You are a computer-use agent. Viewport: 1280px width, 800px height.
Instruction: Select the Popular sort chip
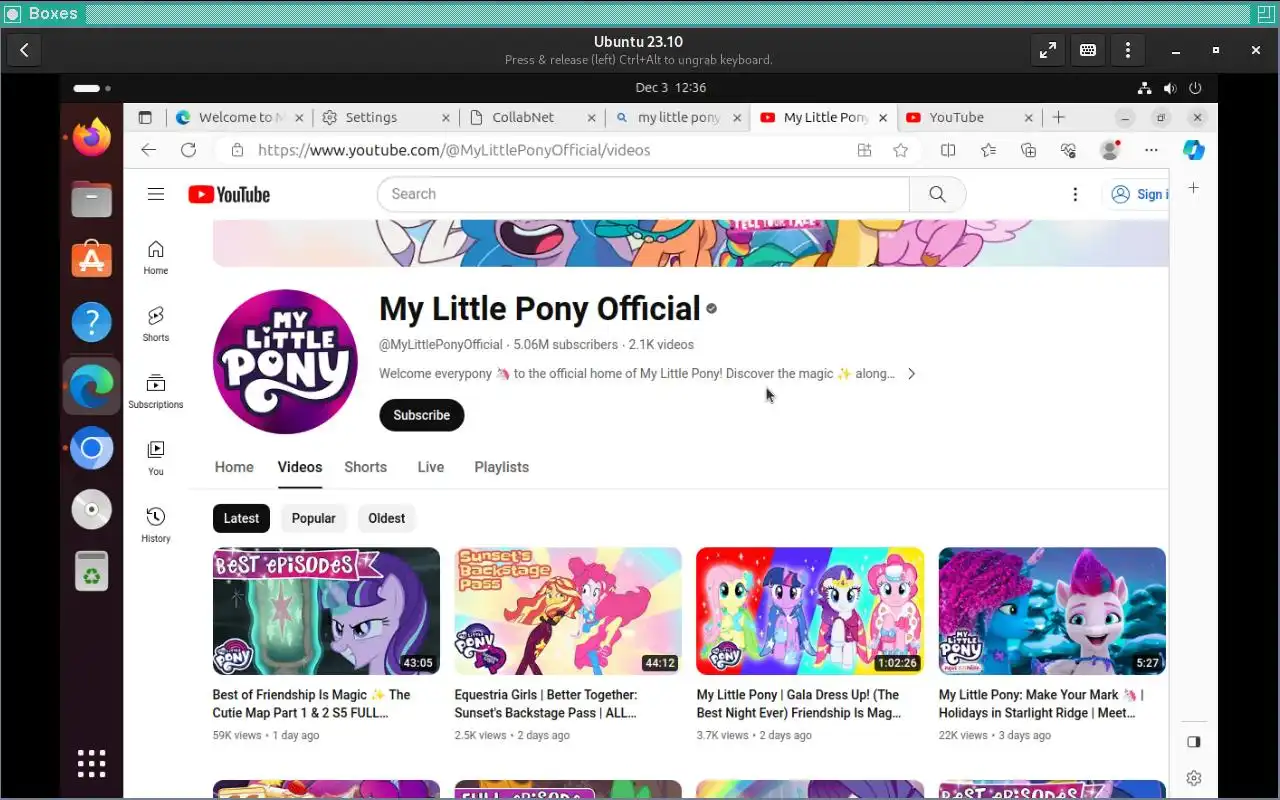(x=314, y=518)
